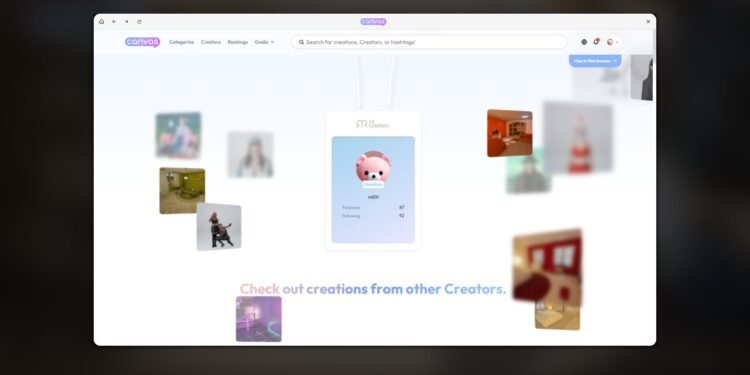The width and height of the screenshot is (750, 375).
Task: Open the purple neon room thumbnail
Action: [x=259, y=319]
